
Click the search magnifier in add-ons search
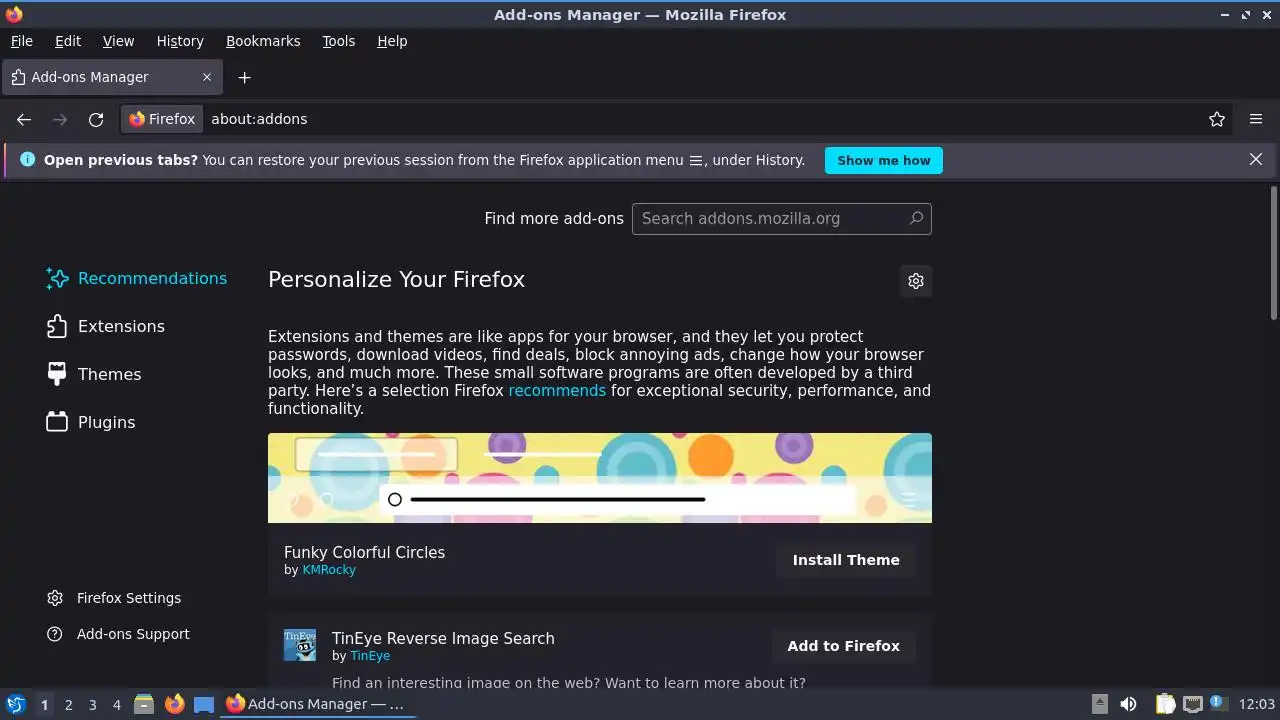click(x=916, y=218)
